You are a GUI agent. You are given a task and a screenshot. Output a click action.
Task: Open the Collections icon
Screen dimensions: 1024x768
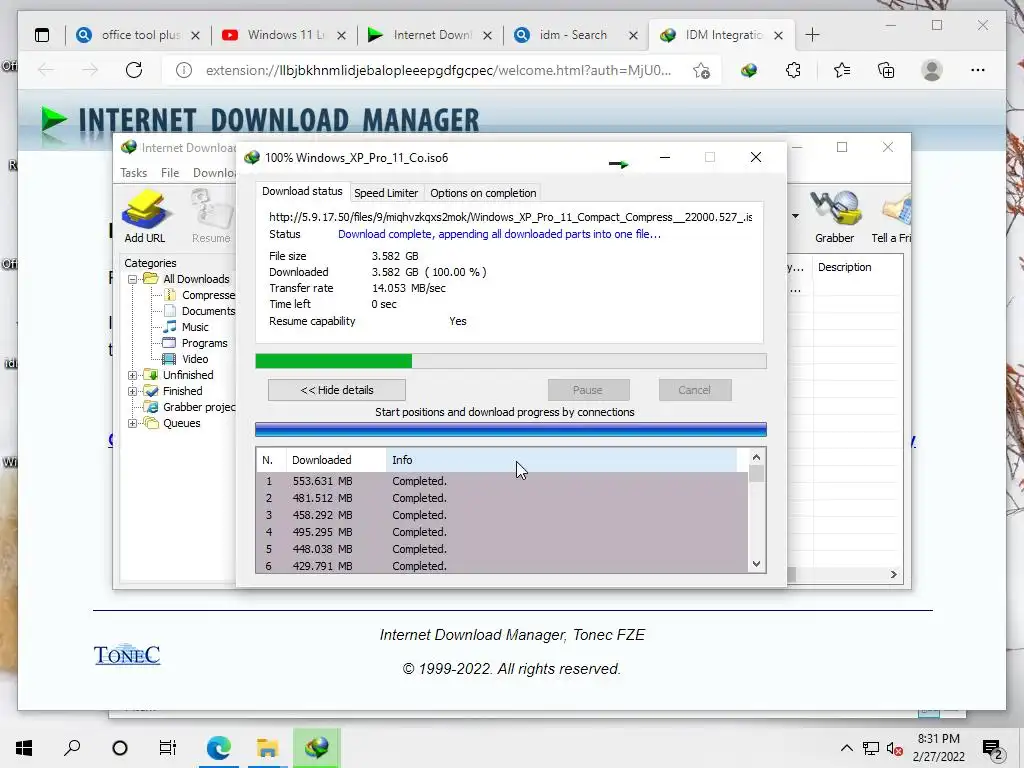(886, 70)
